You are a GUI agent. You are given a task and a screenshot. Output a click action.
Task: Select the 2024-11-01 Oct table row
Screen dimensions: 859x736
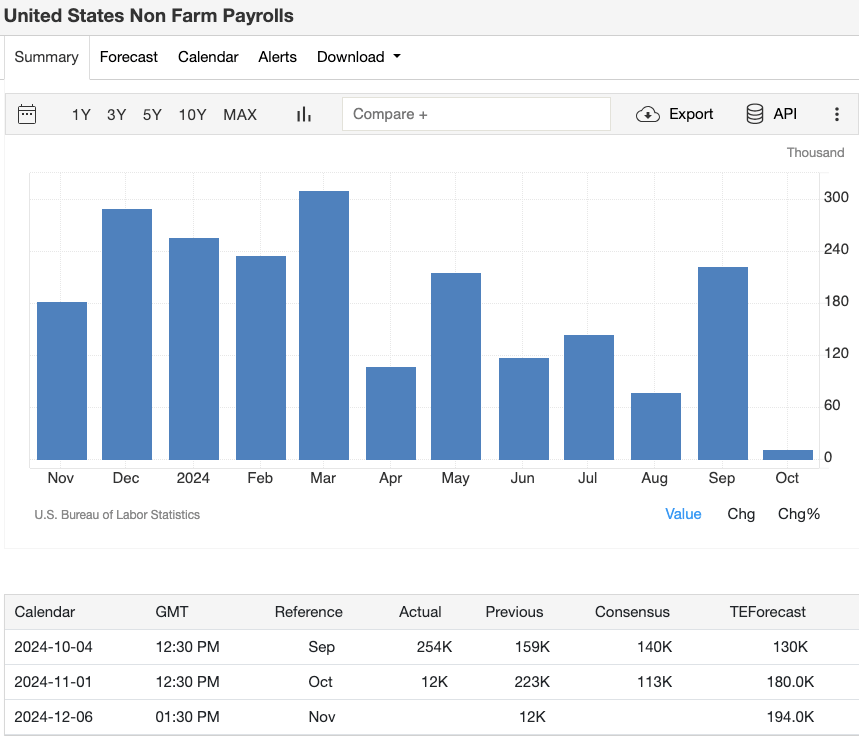430,682
